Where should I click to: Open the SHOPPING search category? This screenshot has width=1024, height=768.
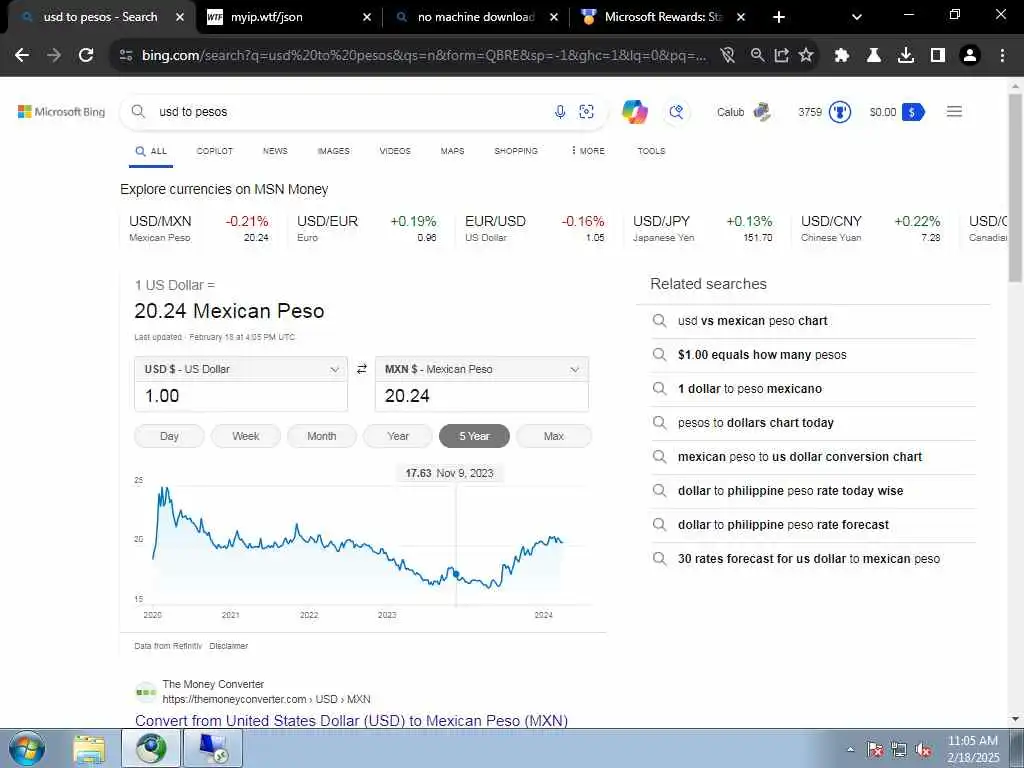pos(516,151)
